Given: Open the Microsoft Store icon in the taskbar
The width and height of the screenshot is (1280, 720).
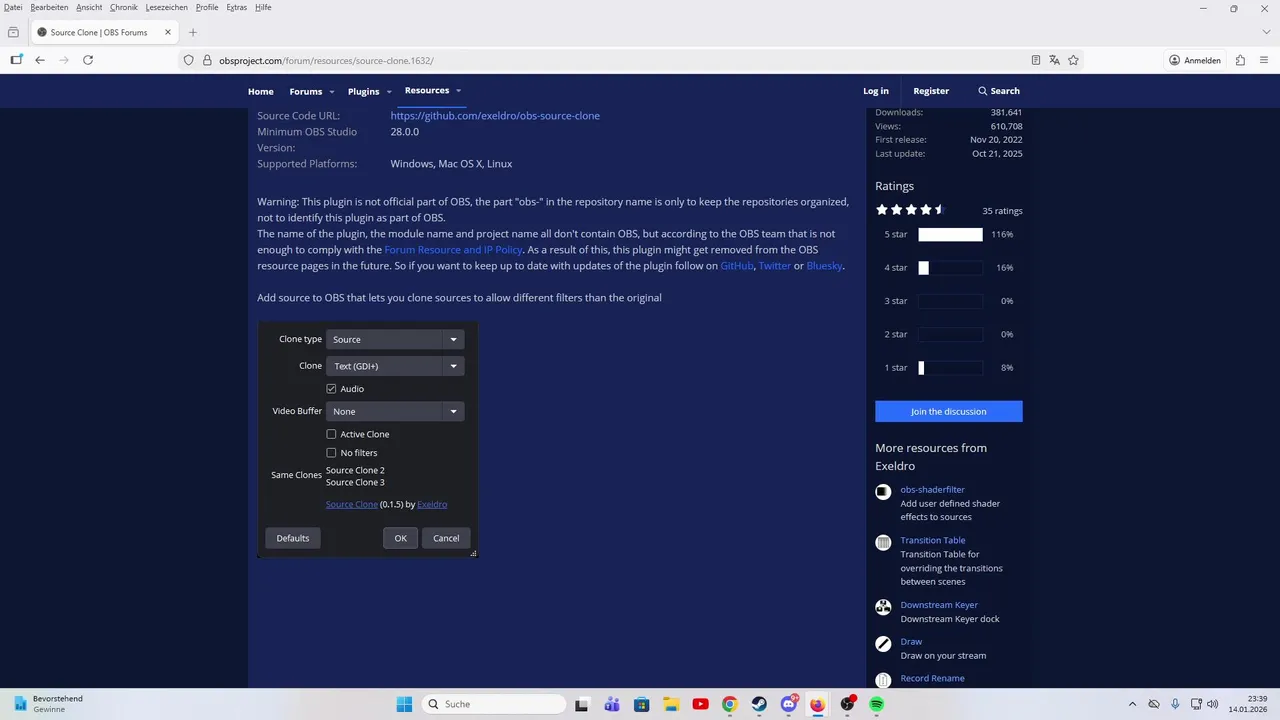Looking at the screenshot, I should pyautogui.click(x=641, y=704).
